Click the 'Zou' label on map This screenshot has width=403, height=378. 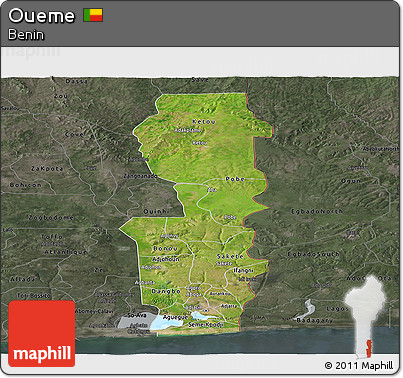61,96
